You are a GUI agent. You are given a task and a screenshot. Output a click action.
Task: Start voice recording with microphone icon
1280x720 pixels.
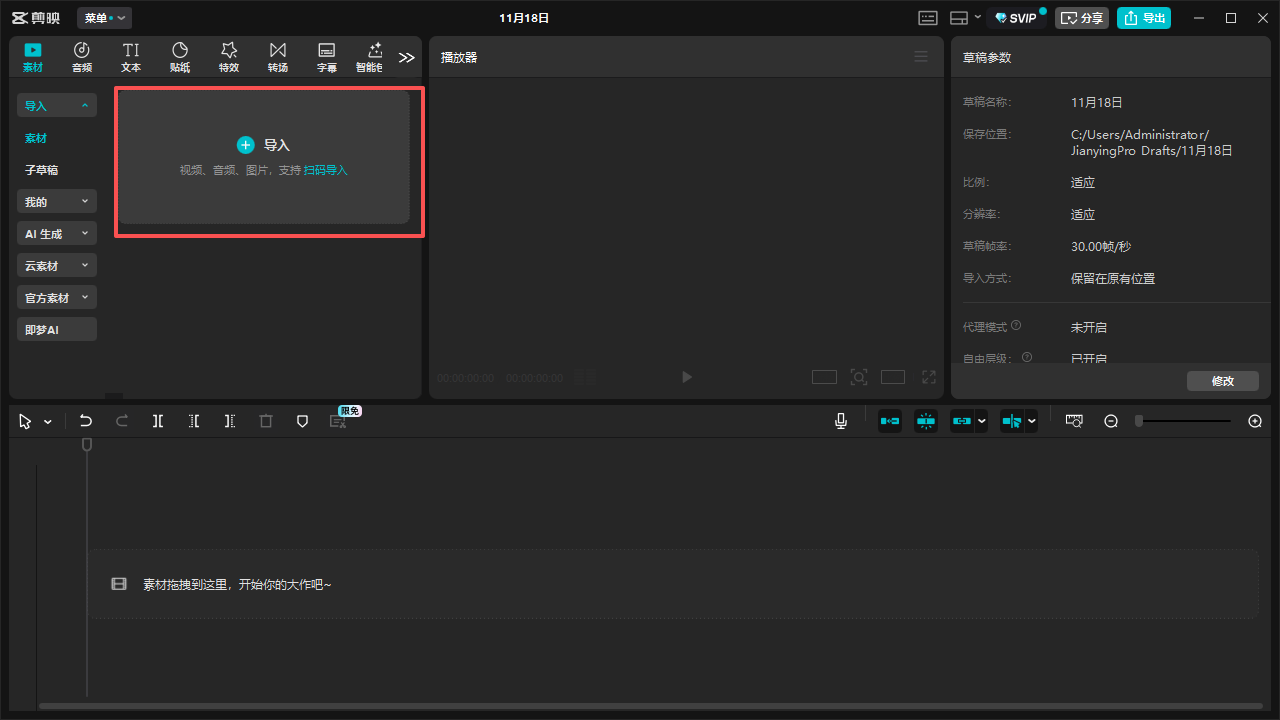[841, 421]
